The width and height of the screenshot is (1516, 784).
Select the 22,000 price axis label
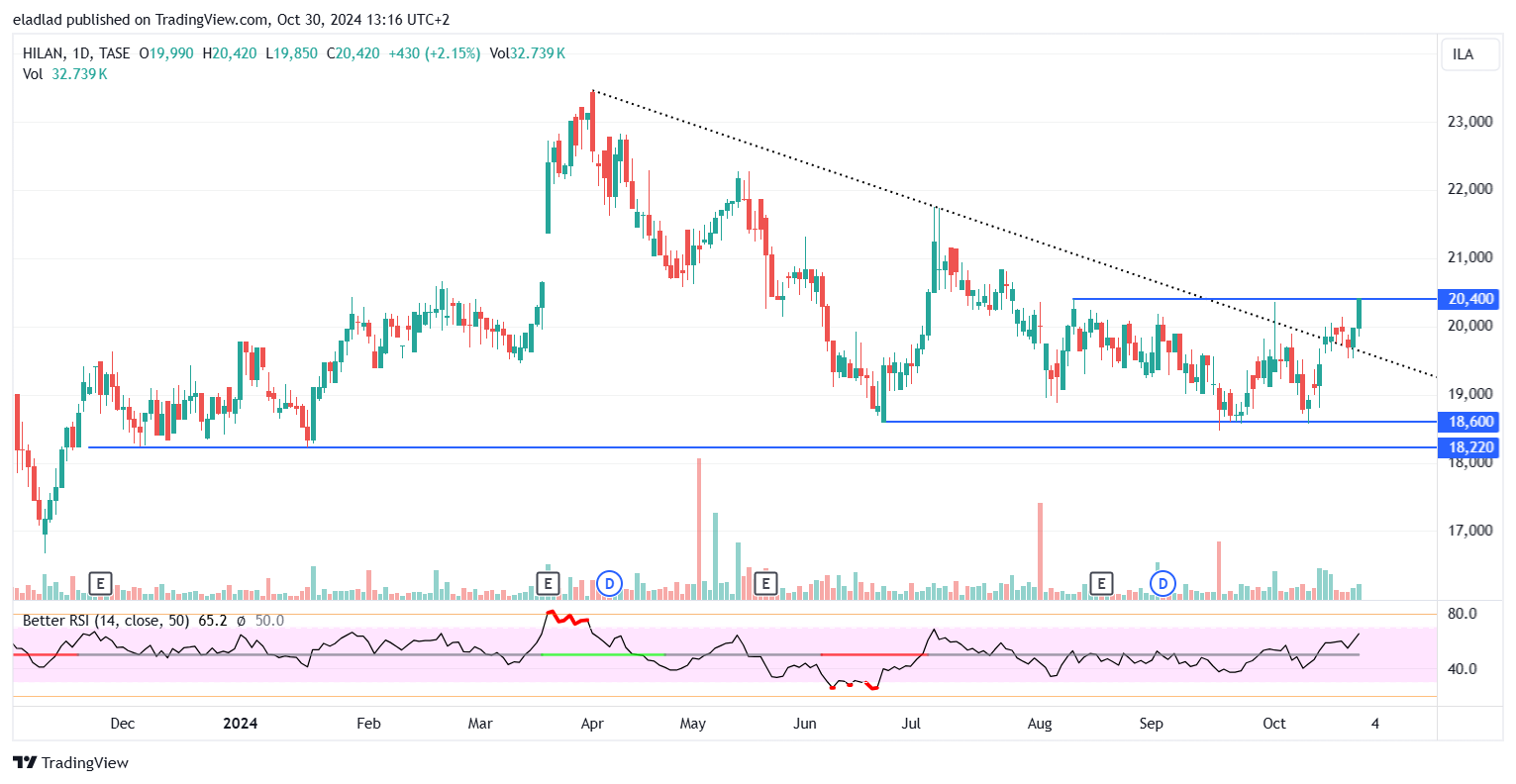(x=1470, y=189)
